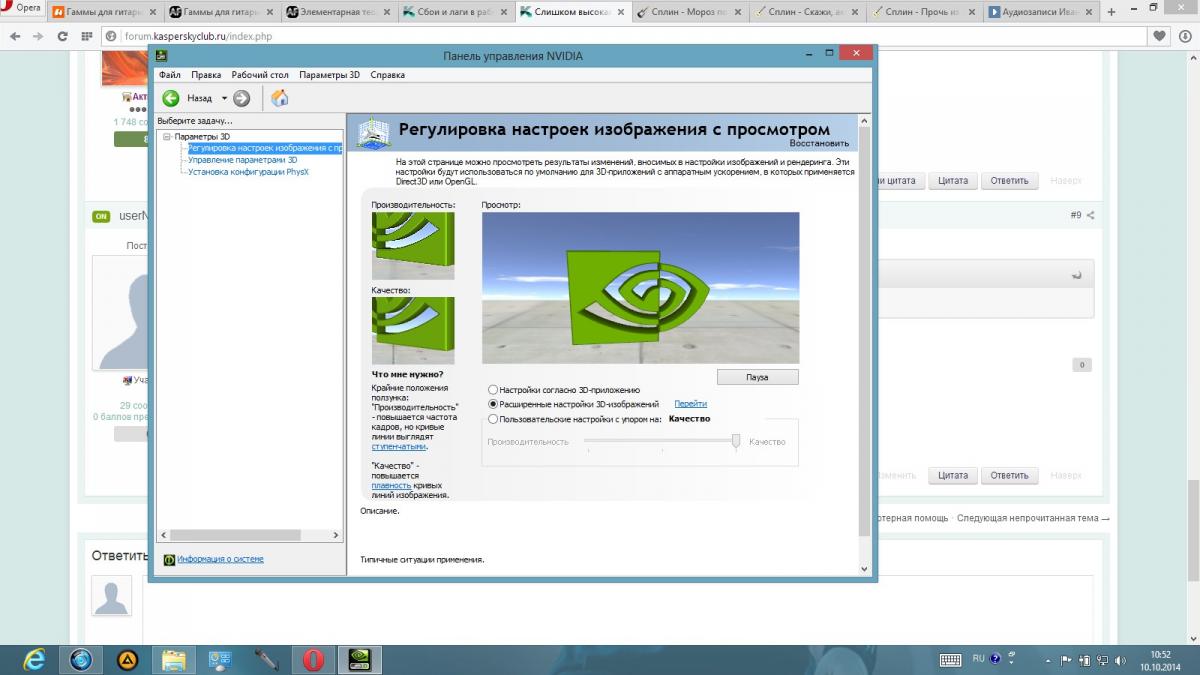The width and height of the screenshot is (1200, 675).
Task: Click the Home icon in NVIDIA toolbar
Action: (280, 98)
